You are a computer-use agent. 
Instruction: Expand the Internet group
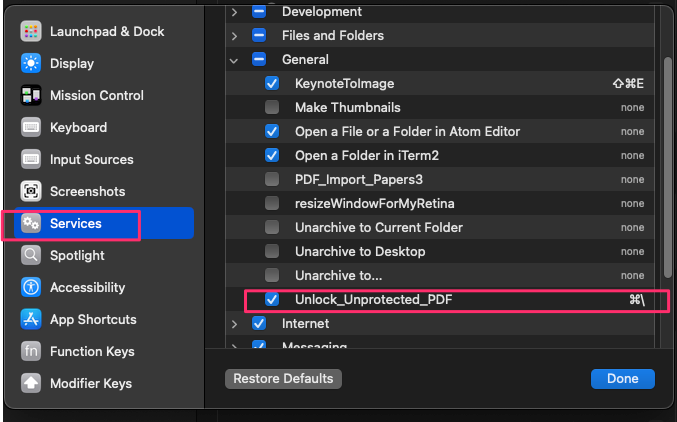pyautogui.click(x=234, y=324)
